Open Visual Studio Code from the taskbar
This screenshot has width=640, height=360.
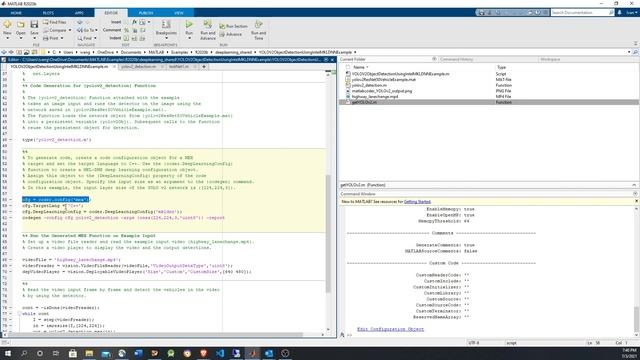click(220, 353)
